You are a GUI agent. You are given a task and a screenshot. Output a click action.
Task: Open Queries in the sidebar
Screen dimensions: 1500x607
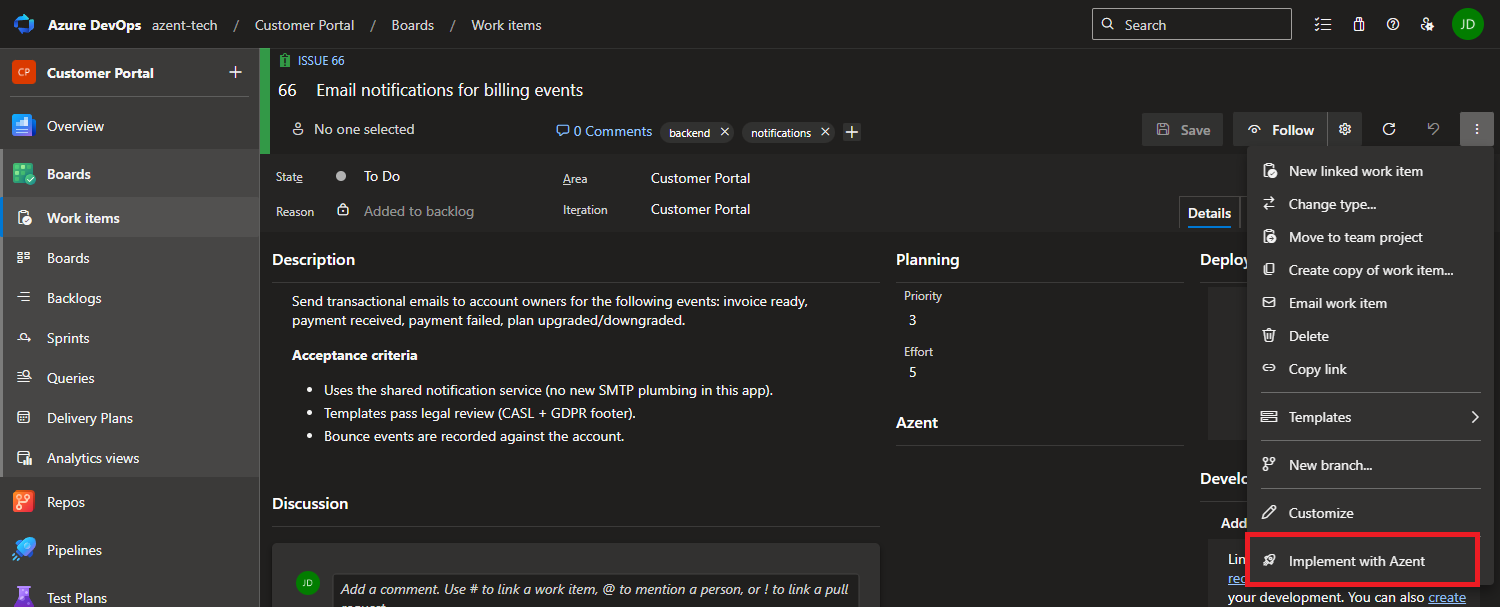point(129,378)
